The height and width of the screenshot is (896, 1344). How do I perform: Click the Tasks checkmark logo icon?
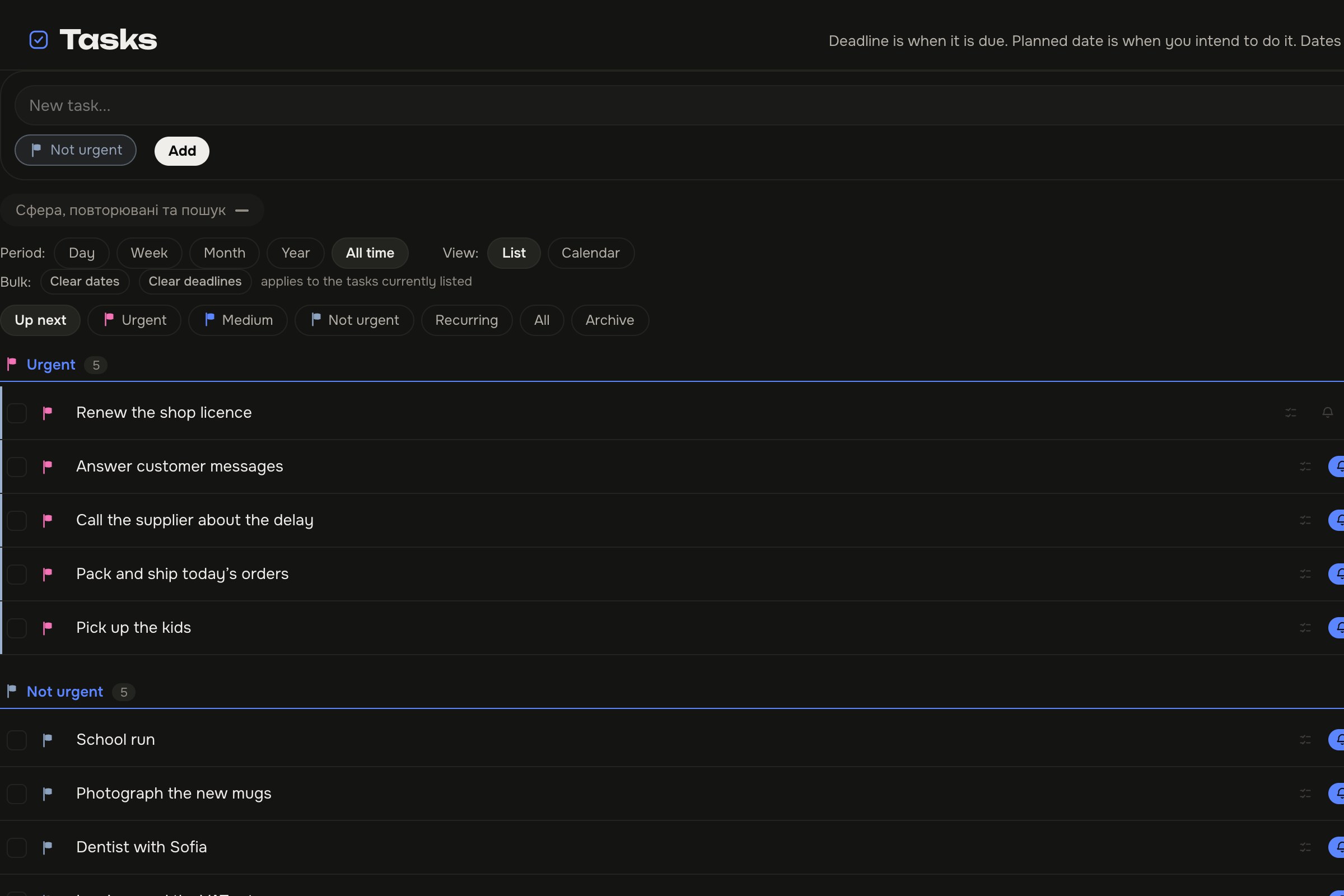tap(38, 40)
